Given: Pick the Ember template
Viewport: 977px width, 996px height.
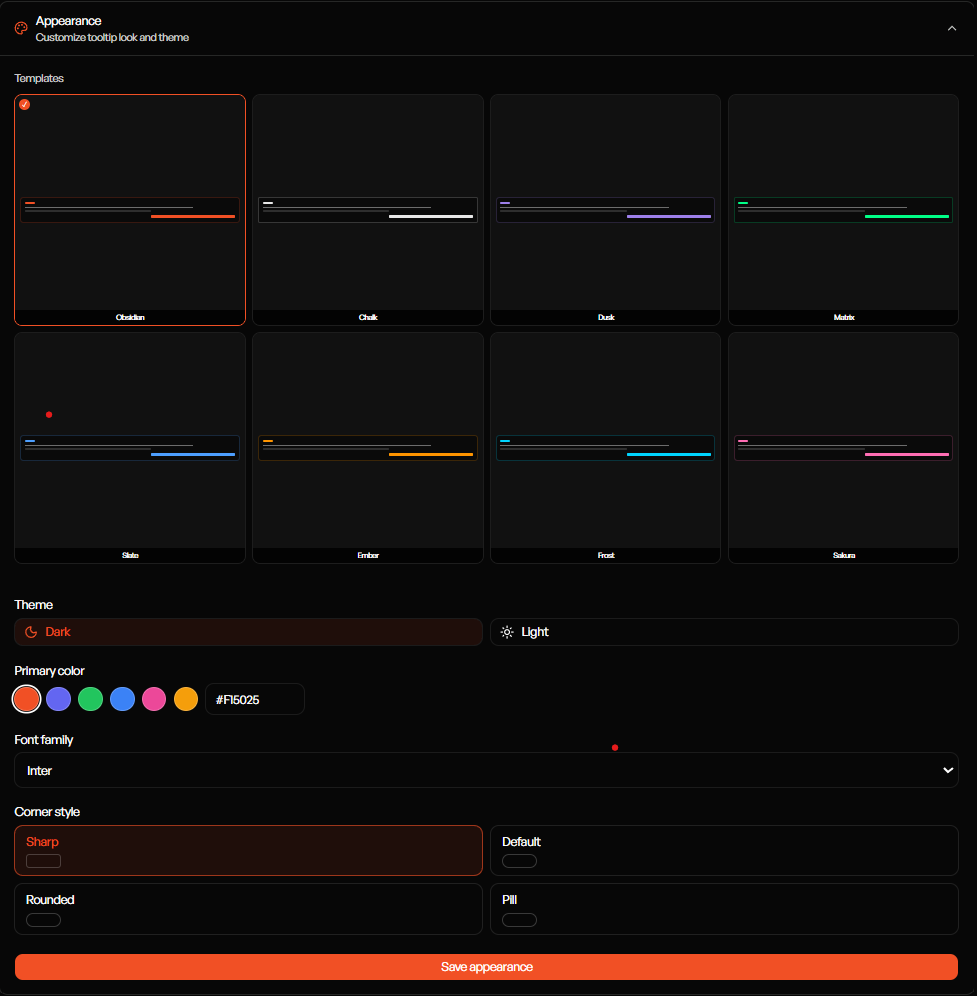Looking at the screenshot, I should point(368,448).
